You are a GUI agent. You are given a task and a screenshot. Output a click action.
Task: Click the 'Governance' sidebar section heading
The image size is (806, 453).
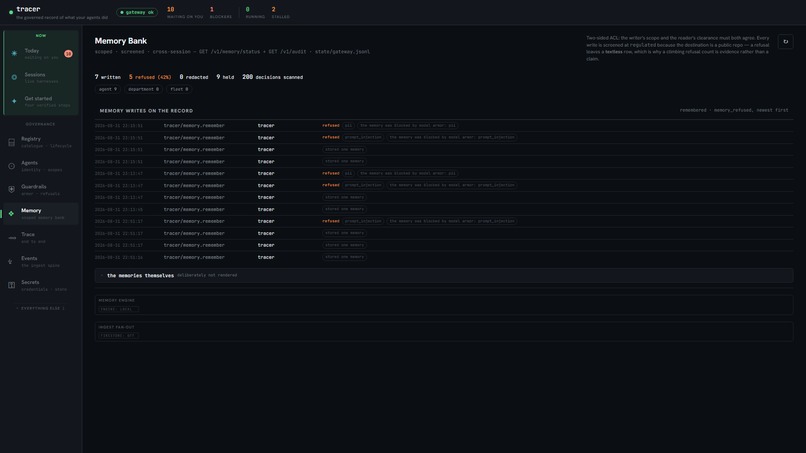40,124
